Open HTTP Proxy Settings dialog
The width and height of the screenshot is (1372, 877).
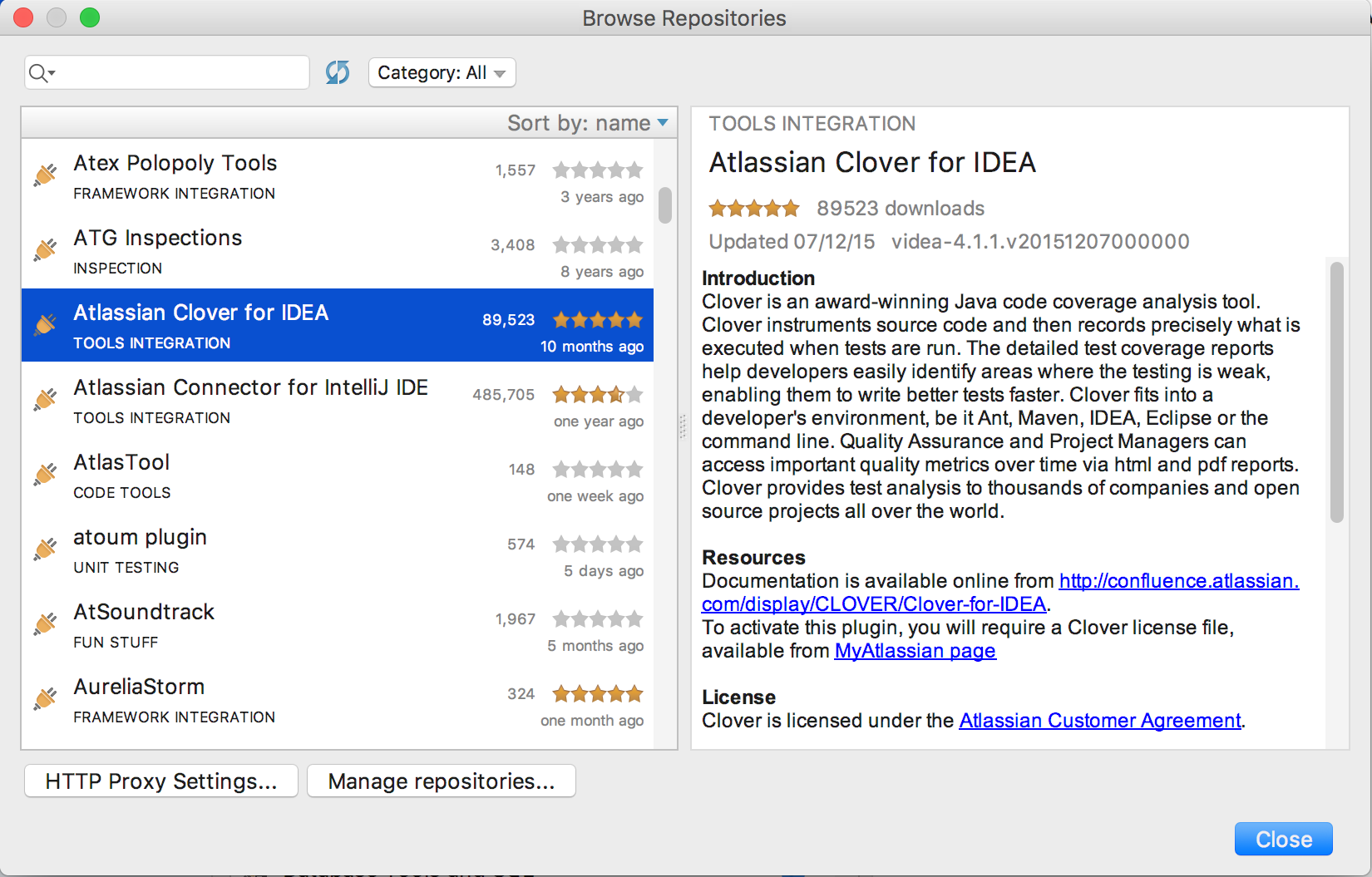[161, 781]
